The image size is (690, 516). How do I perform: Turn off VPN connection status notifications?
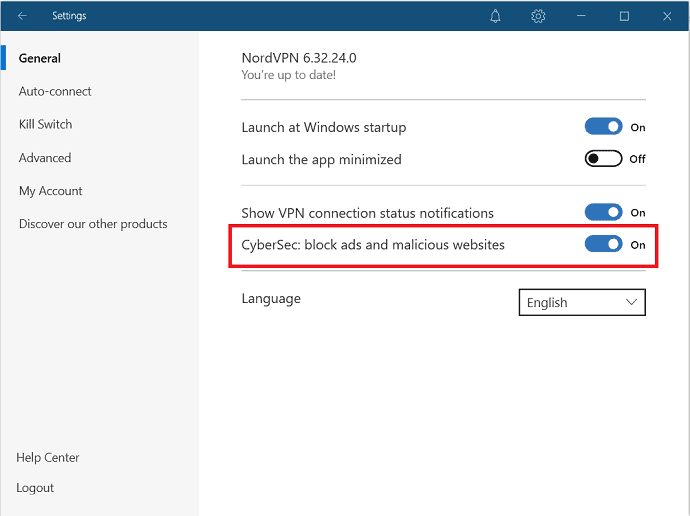(603, 212)
